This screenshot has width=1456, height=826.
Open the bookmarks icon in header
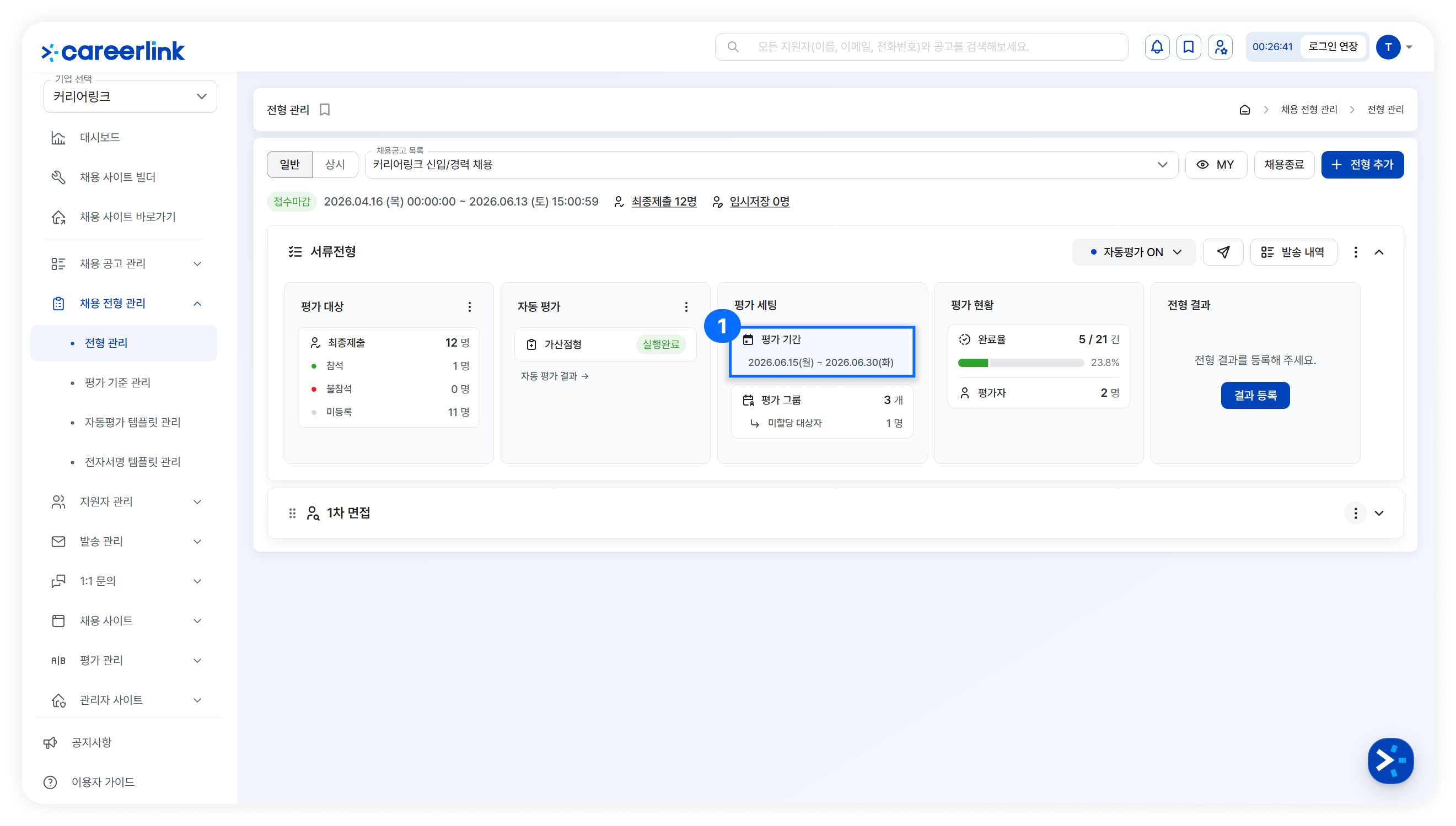(1188, 47)
